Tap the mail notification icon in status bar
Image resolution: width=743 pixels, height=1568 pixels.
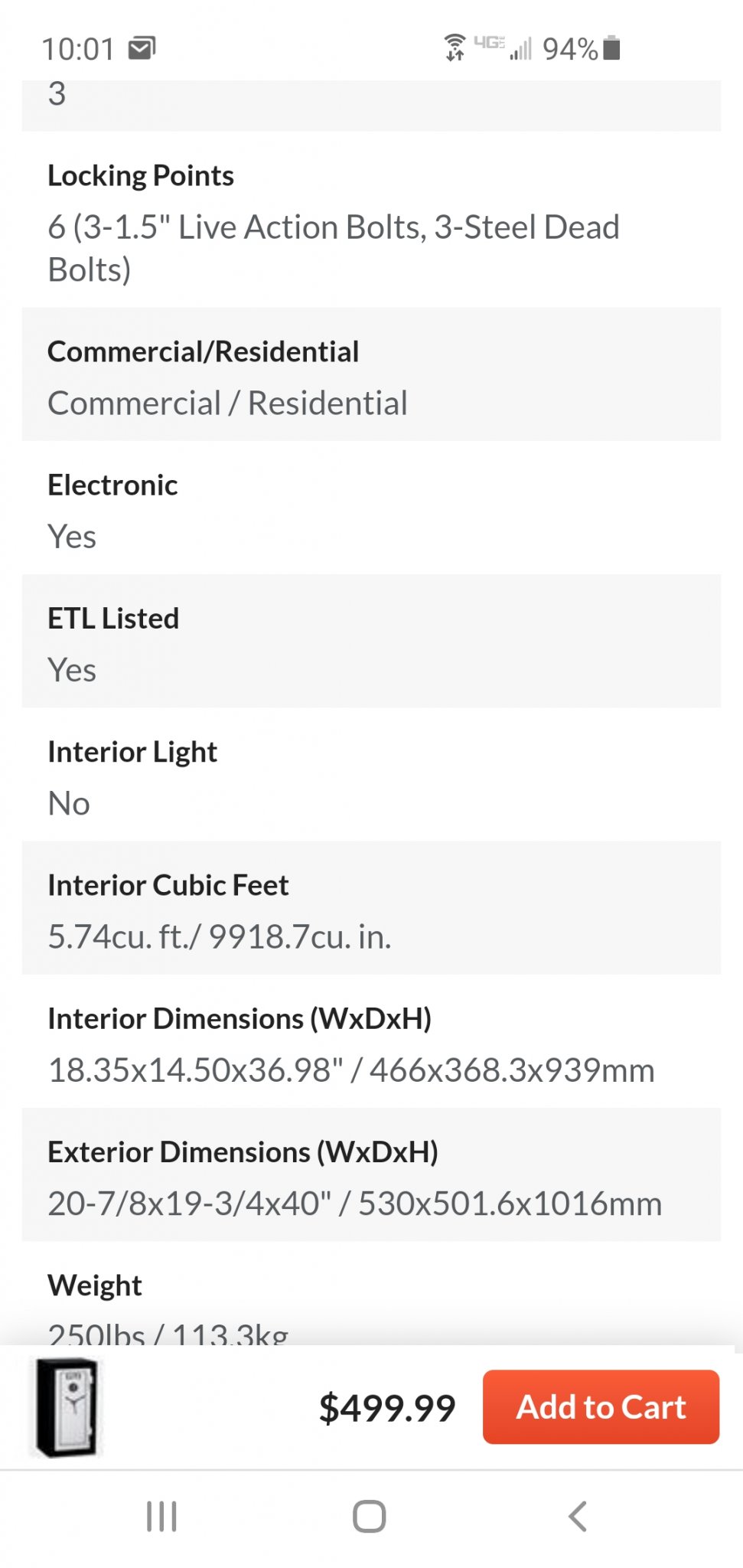pyautogui.click(x=142, y=48)
